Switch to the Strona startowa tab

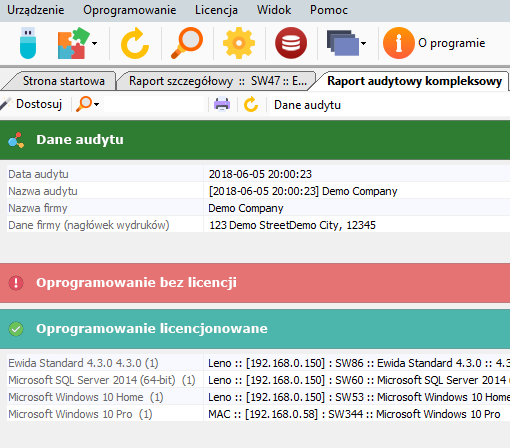pos(63,81)
